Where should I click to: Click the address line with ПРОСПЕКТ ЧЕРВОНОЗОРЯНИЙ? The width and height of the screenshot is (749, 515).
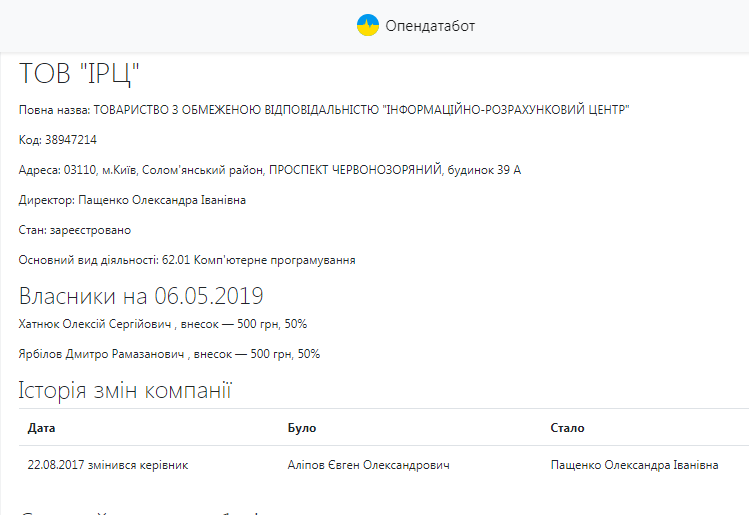(269, 170)
